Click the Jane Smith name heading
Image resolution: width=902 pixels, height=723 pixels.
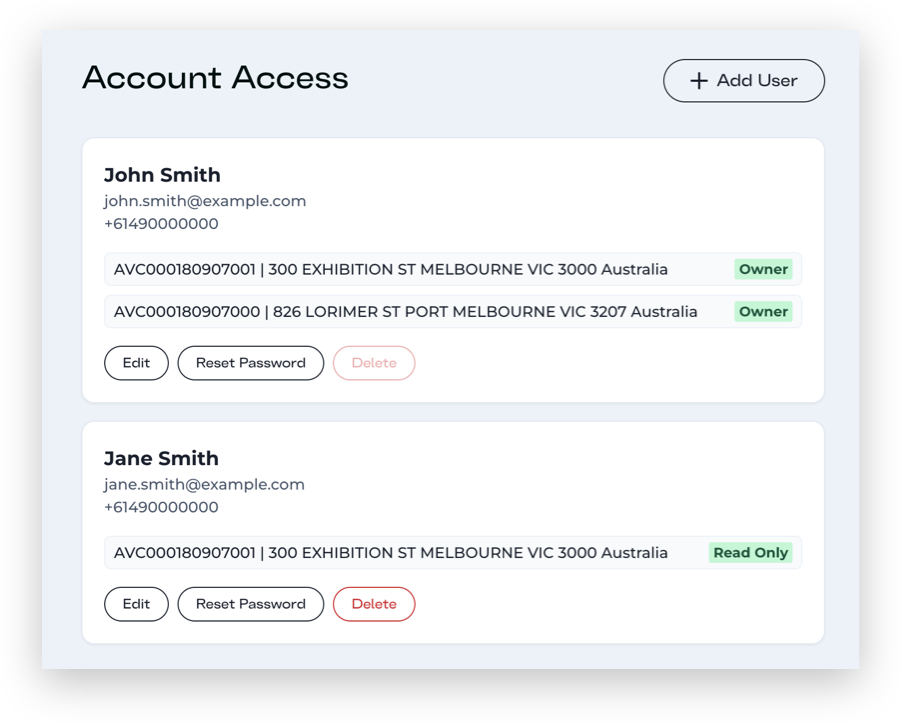161,458
